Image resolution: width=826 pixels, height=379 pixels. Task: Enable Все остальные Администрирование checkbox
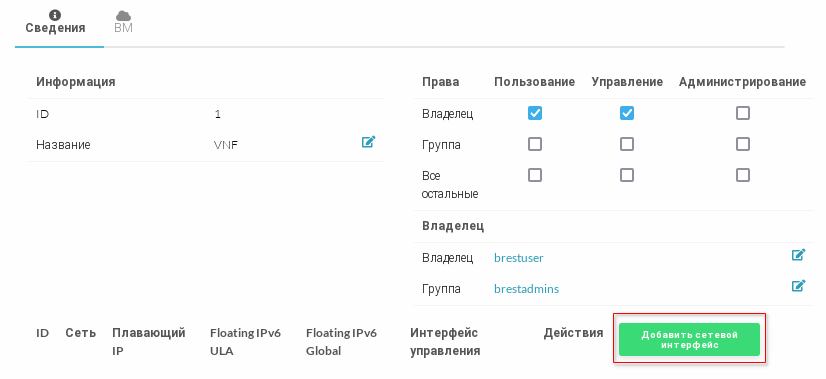tap(743, 175)
